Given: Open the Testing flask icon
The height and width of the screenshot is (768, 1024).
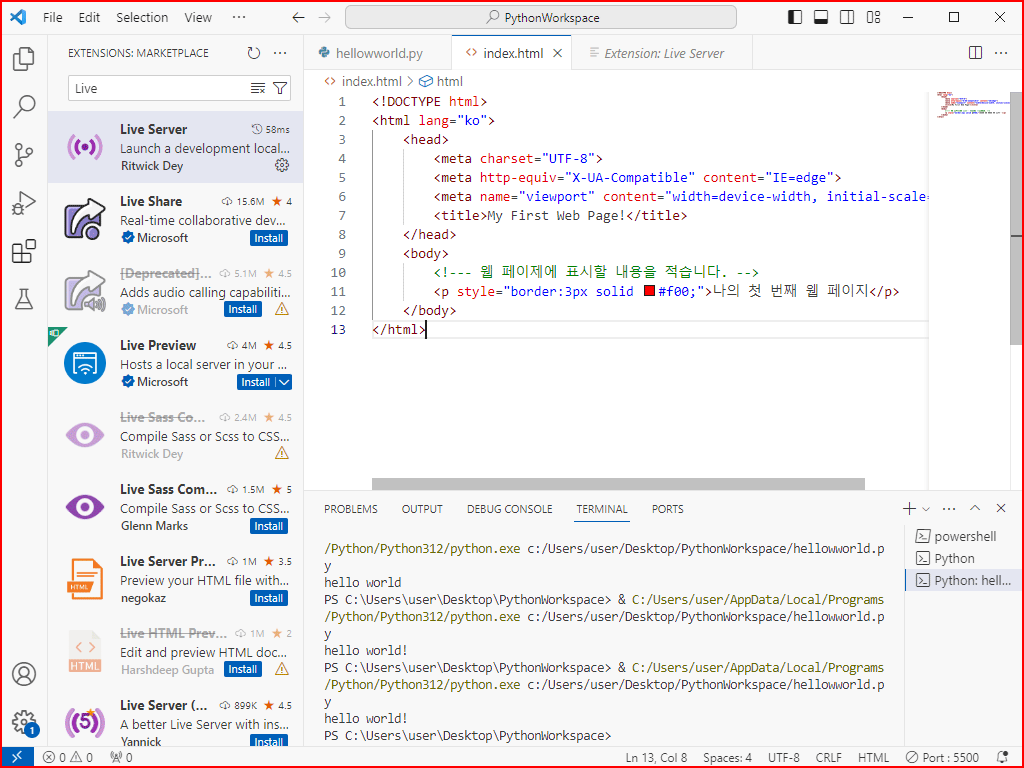Looking at the screenshot, I should pyautogui.click(x=24, y=299).
